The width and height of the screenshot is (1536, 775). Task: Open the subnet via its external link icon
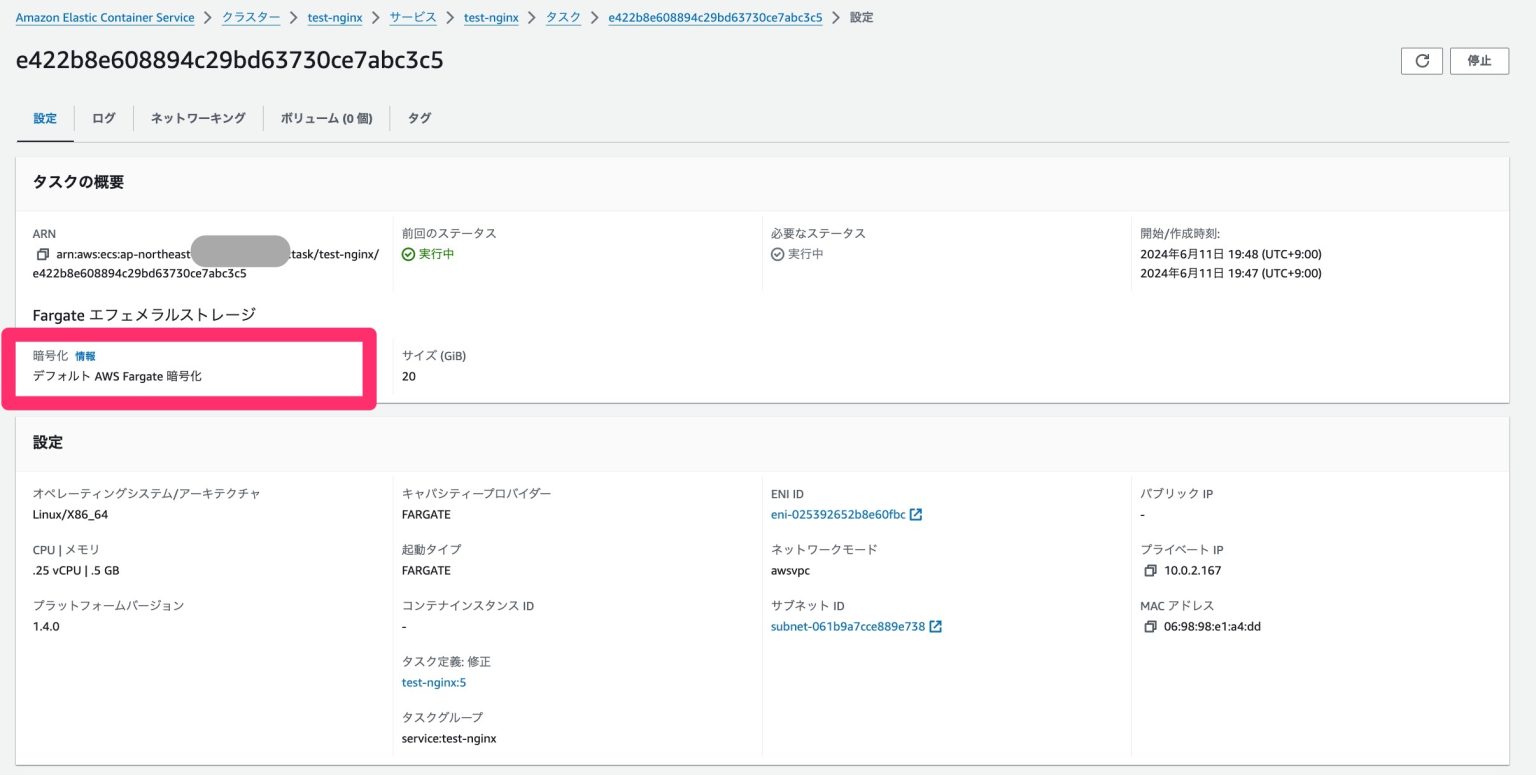[x=934, y=626]
